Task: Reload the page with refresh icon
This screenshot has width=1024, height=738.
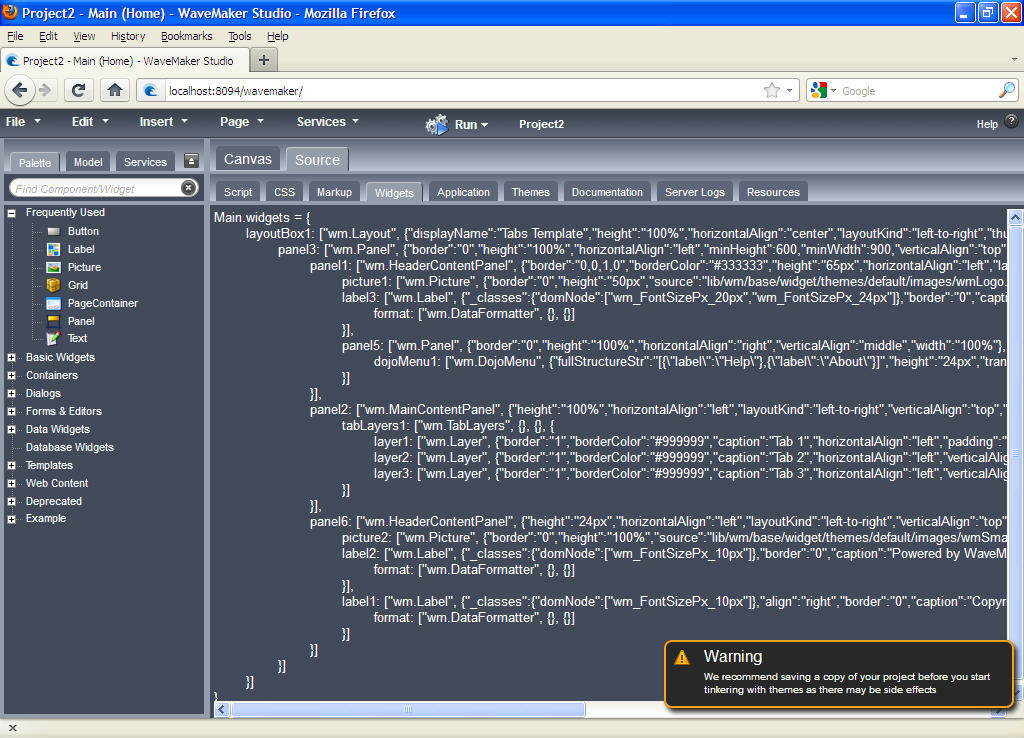Action: [78, 90]
